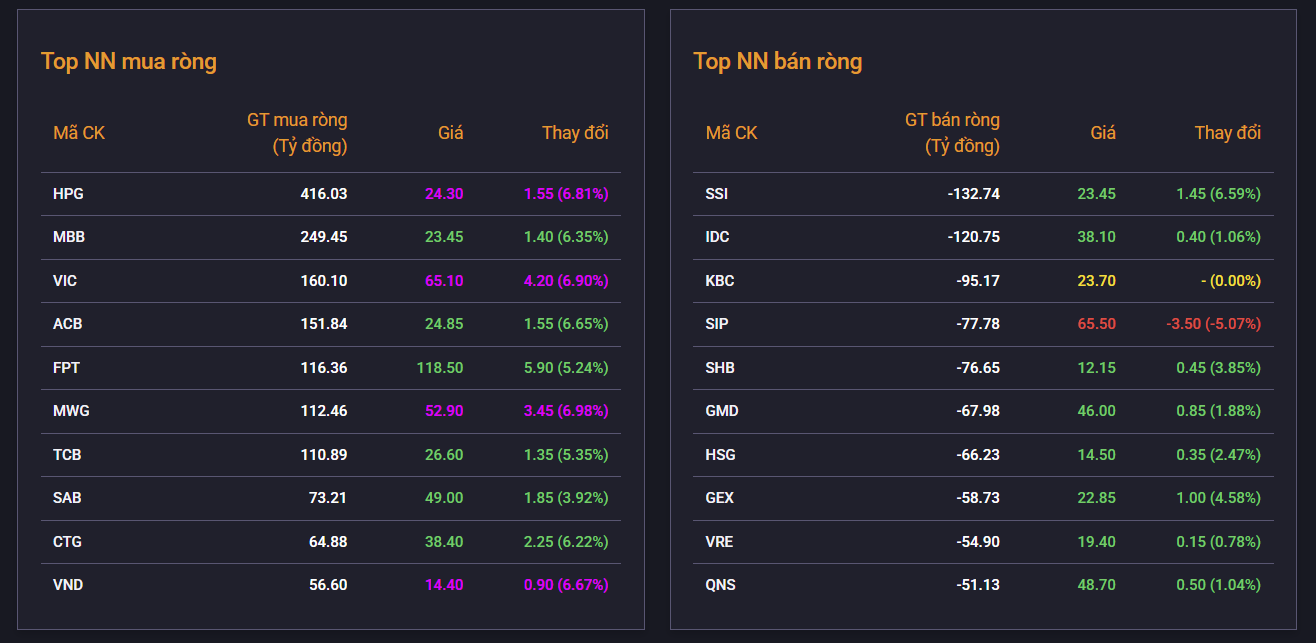Click KBC change - (0.00%)
This screenshot has height=643, width=1316.
point(1231,281)
